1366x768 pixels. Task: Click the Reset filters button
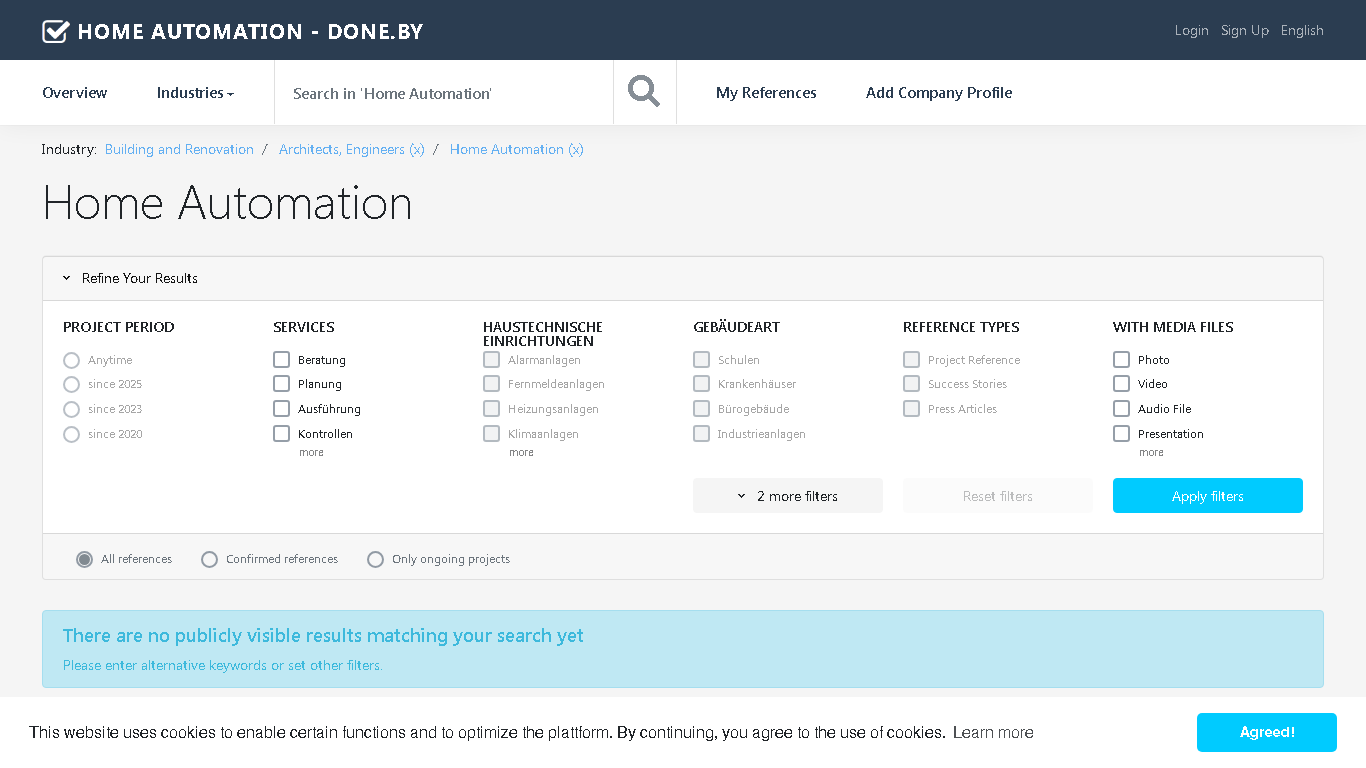[998, 496]
